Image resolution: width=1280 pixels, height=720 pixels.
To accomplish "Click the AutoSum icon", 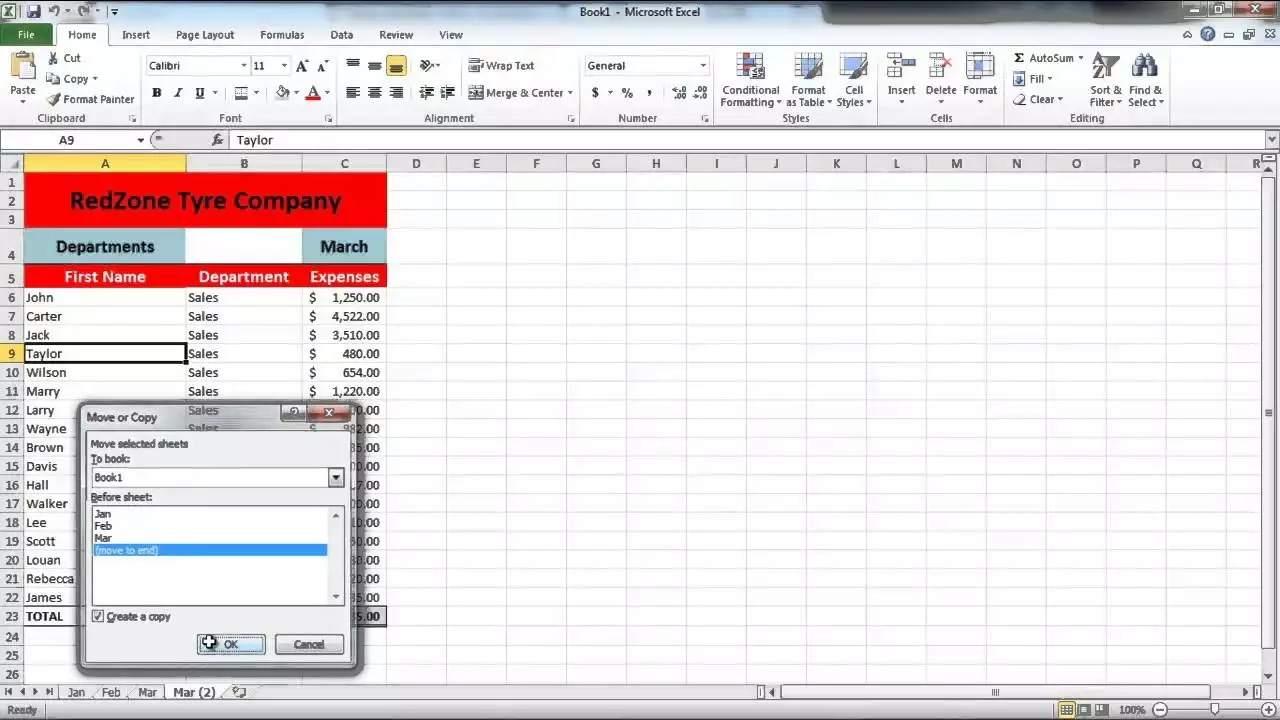I will [1020, 58].
